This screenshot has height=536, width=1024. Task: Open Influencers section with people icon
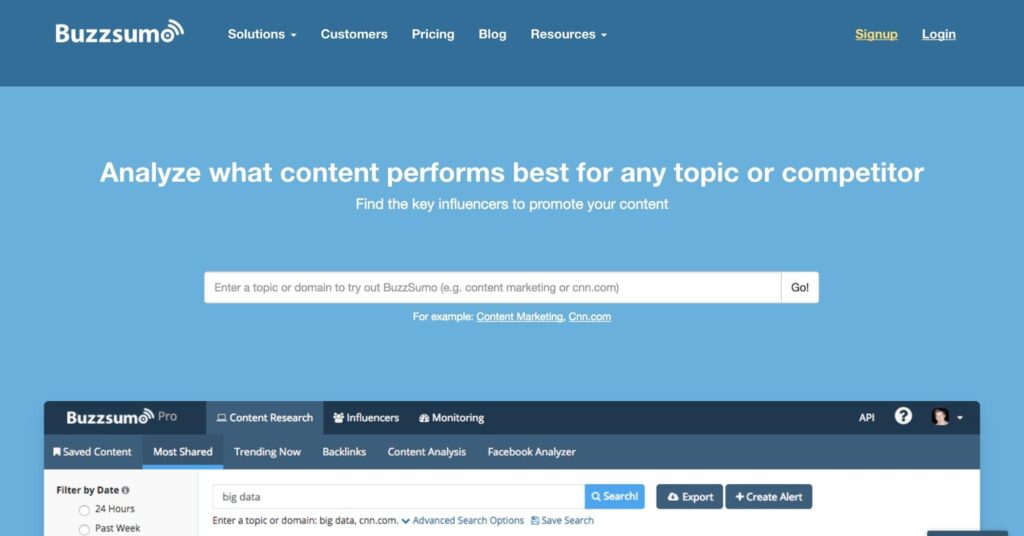pyautogui.click(x=366, y=418)
